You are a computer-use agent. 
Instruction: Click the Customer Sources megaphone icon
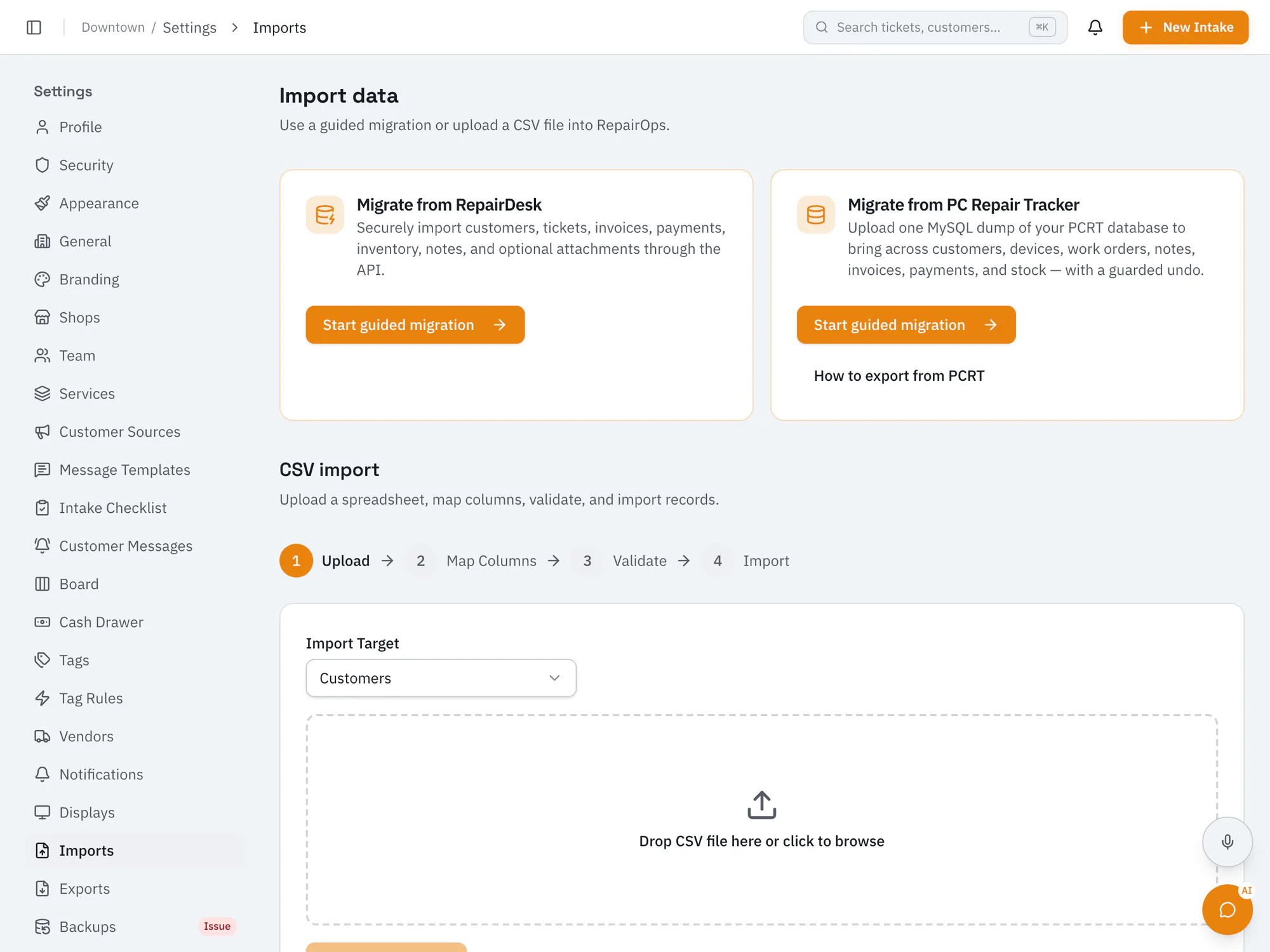pyautogui.click(x=43, y=432)
